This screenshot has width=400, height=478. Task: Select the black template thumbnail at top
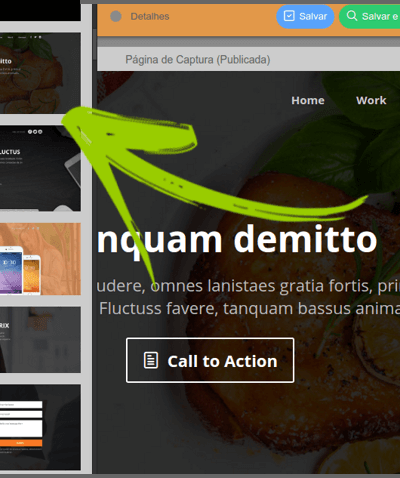click(x=40, y=10)
